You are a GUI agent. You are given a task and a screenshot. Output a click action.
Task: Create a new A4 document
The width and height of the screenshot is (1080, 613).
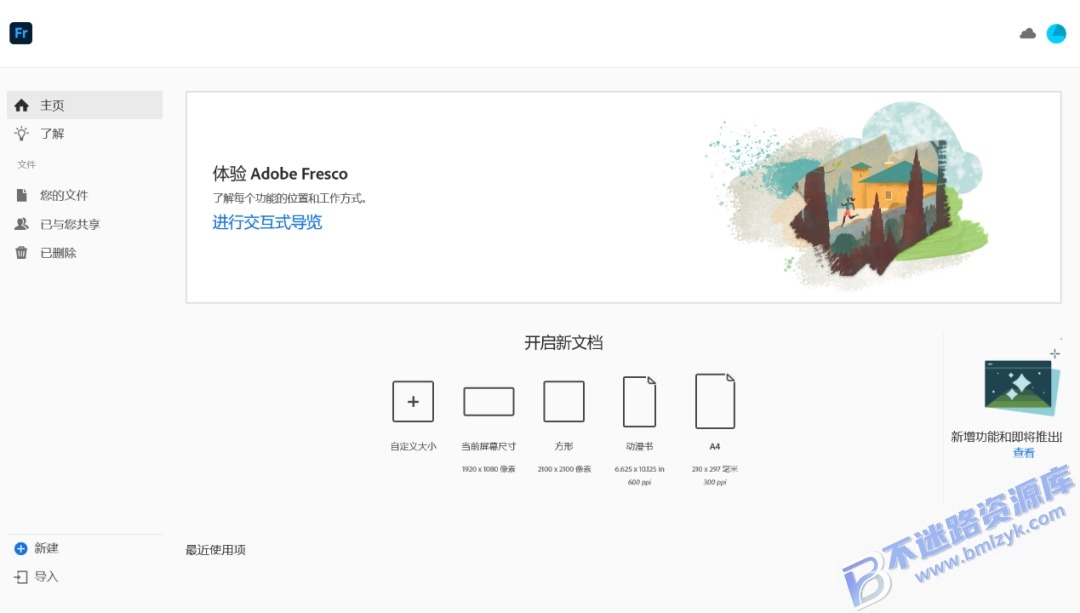click(714, 400)
